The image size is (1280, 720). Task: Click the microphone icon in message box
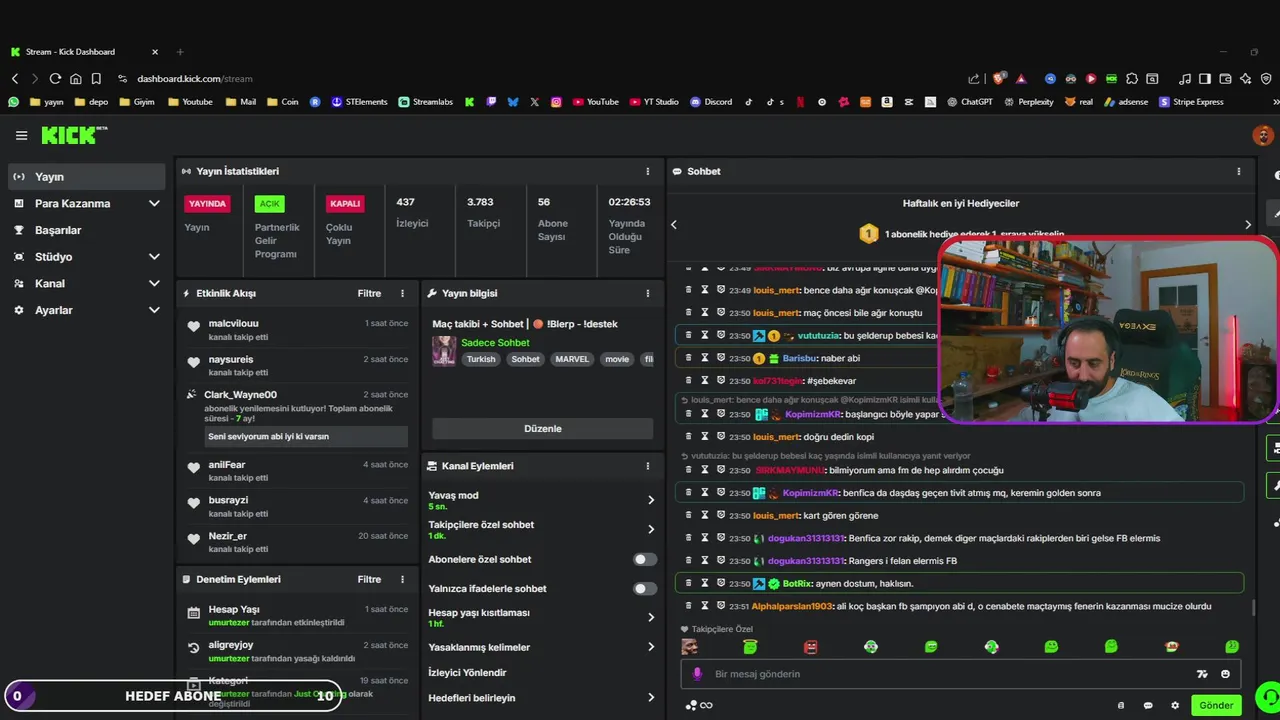tap(697, 674)
